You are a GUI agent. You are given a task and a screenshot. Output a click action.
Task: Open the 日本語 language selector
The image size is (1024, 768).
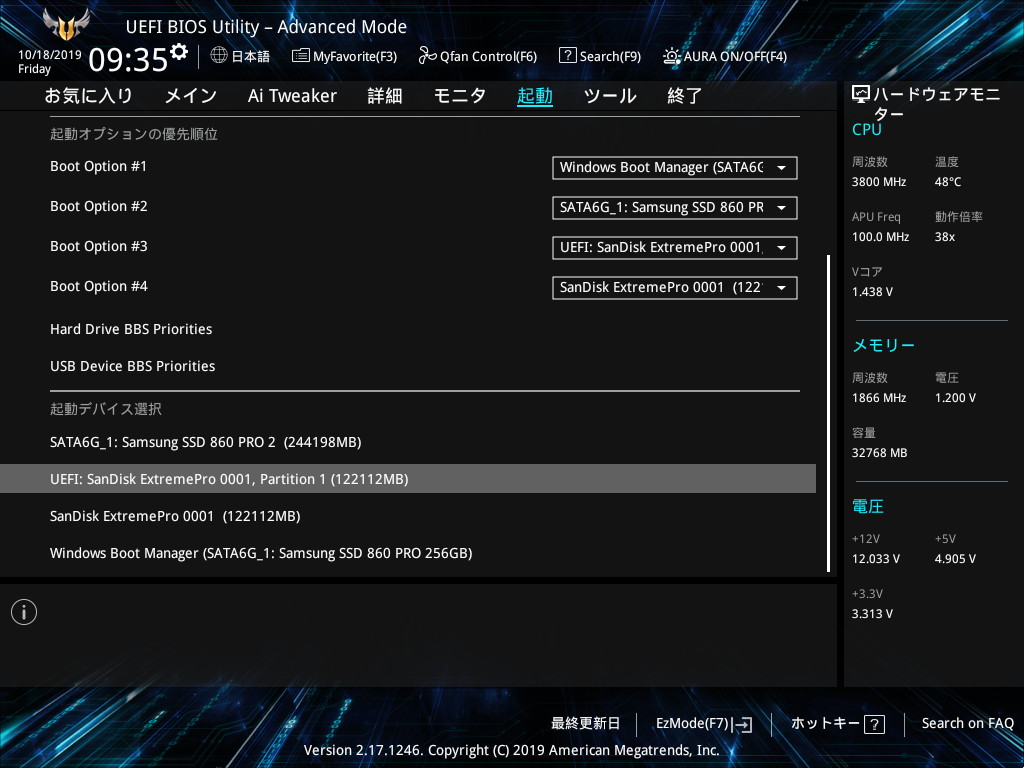(240, 56)
